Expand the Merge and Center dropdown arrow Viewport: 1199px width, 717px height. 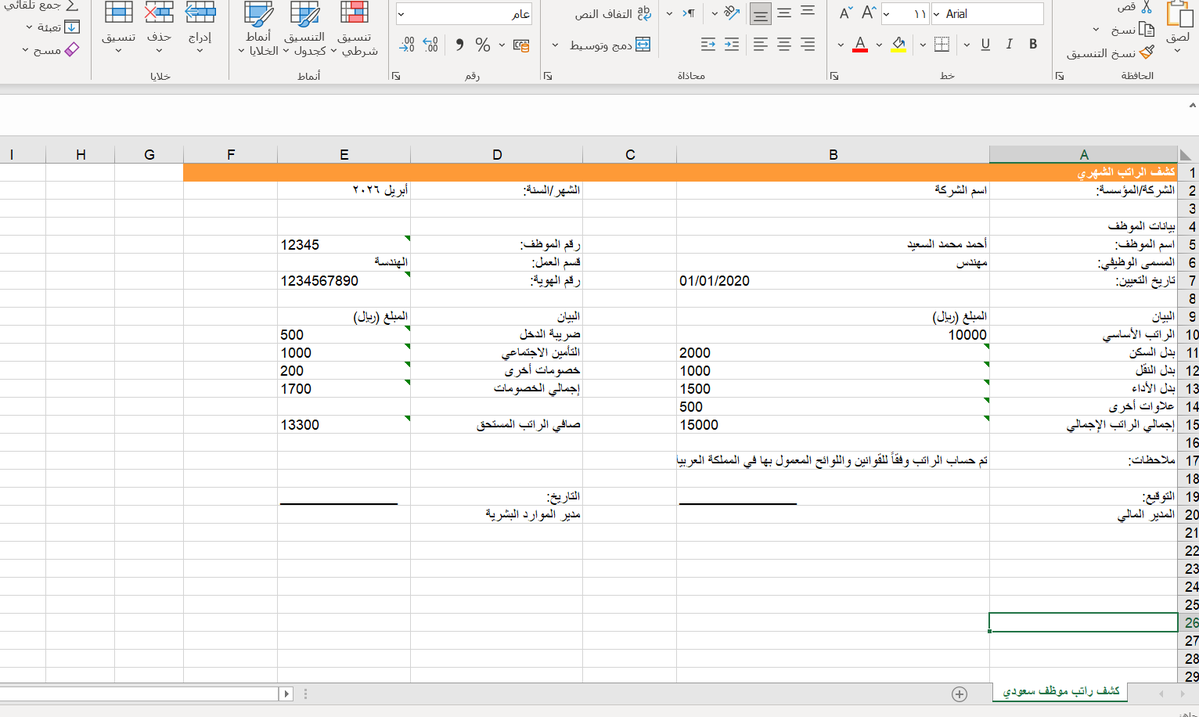[554, 45]
